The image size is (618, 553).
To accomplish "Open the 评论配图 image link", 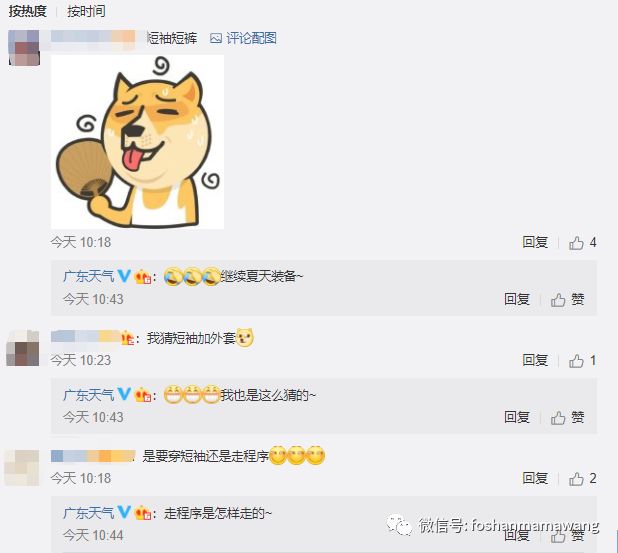I will pos(251,38).
